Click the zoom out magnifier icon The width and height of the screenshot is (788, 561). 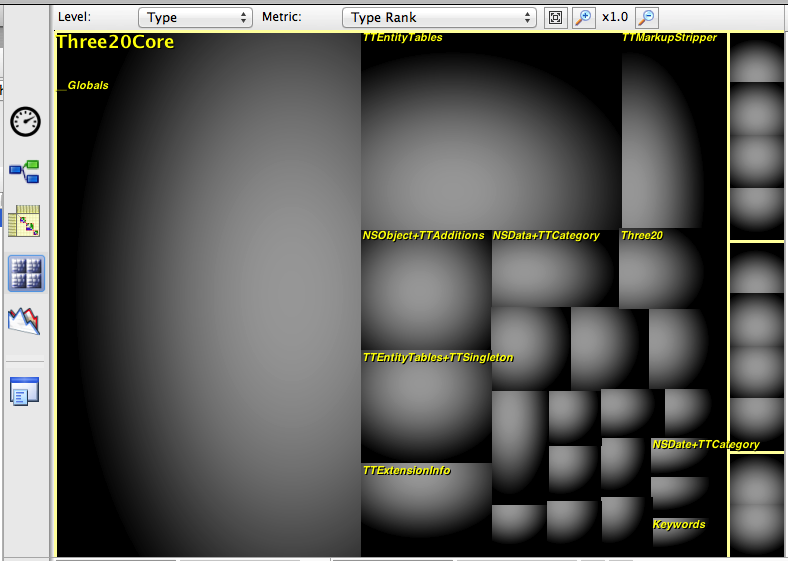coord(647,18)
